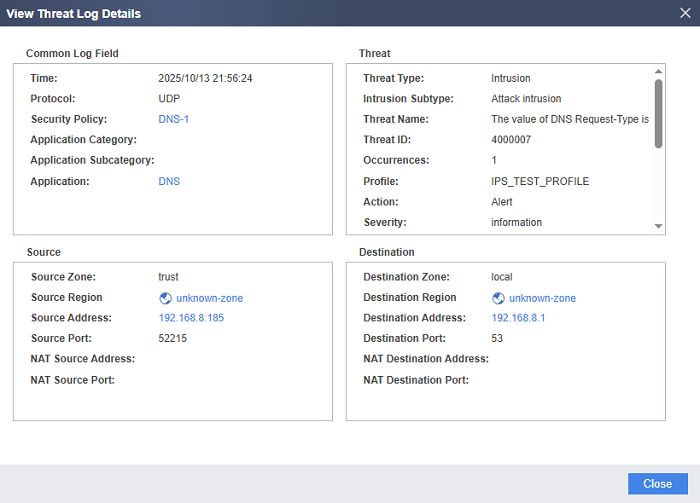
Task: Click the Threat panel scroll-up arrow
Action: [658, 71]
